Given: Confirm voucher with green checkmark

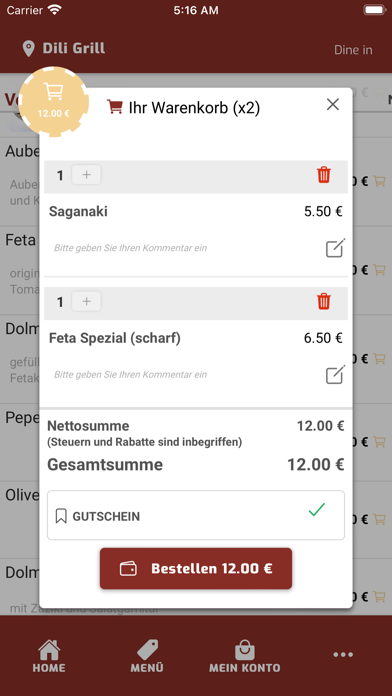Looking at the screenshot, I should [x=317, y=510].
